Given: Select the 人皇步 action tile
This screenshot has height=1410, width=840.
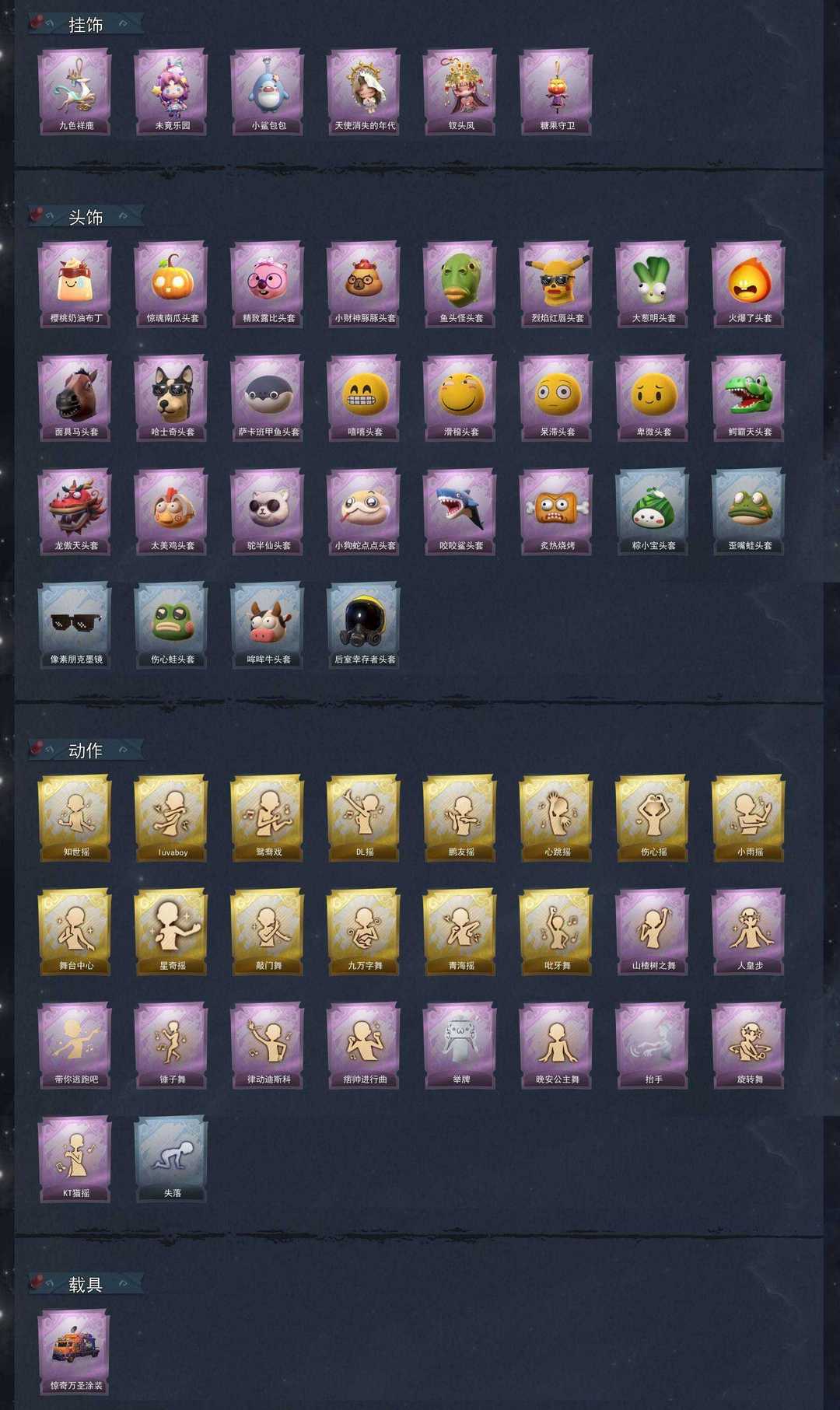Looking at the screenshot, I should [x=749, y=932].
